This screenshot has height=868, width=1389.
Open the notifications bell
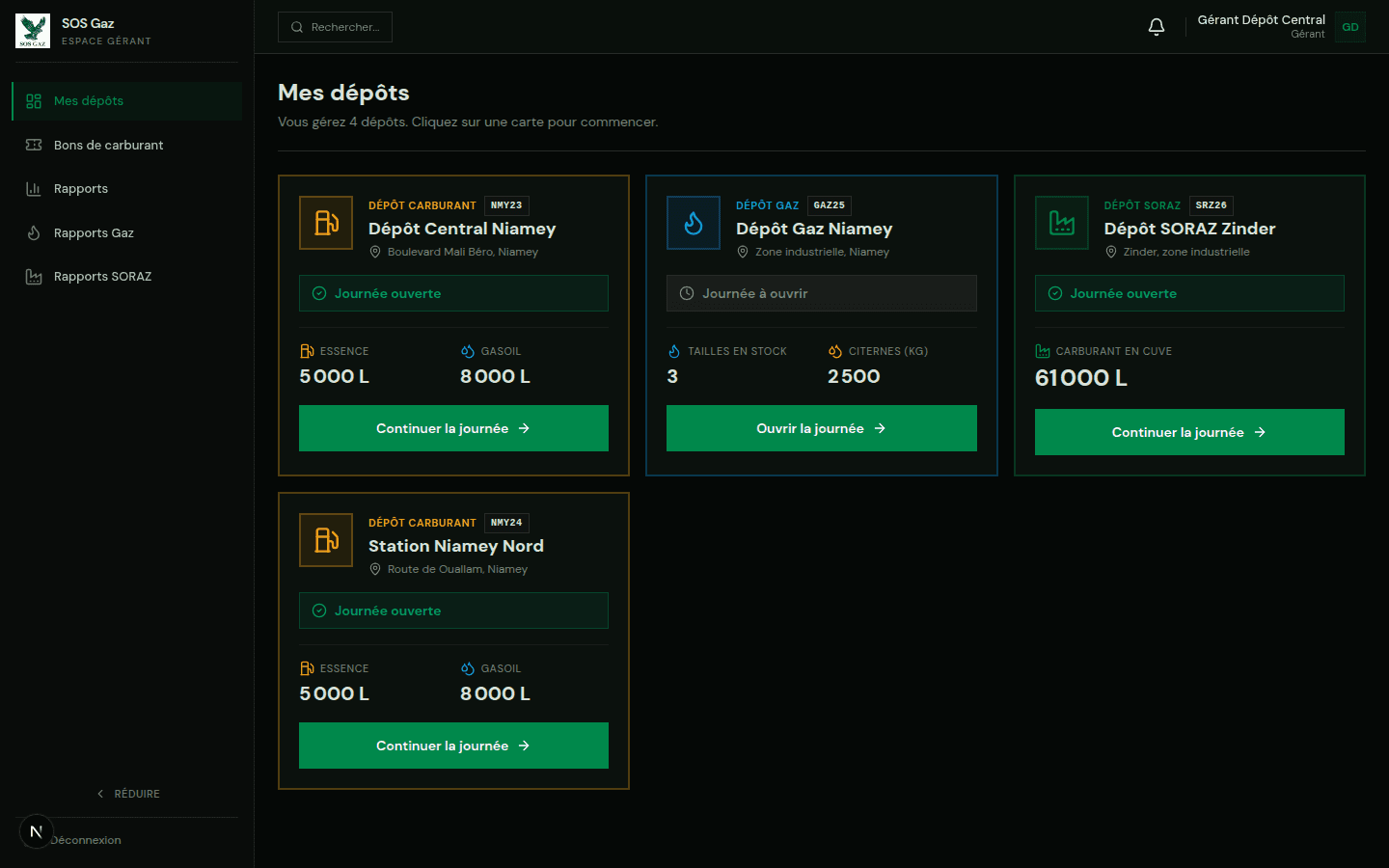pos(1157,27)
